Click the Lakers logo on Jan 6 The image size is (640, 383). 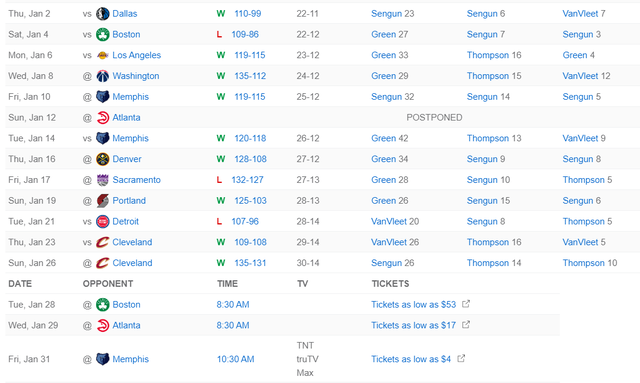tap(102, 55)
